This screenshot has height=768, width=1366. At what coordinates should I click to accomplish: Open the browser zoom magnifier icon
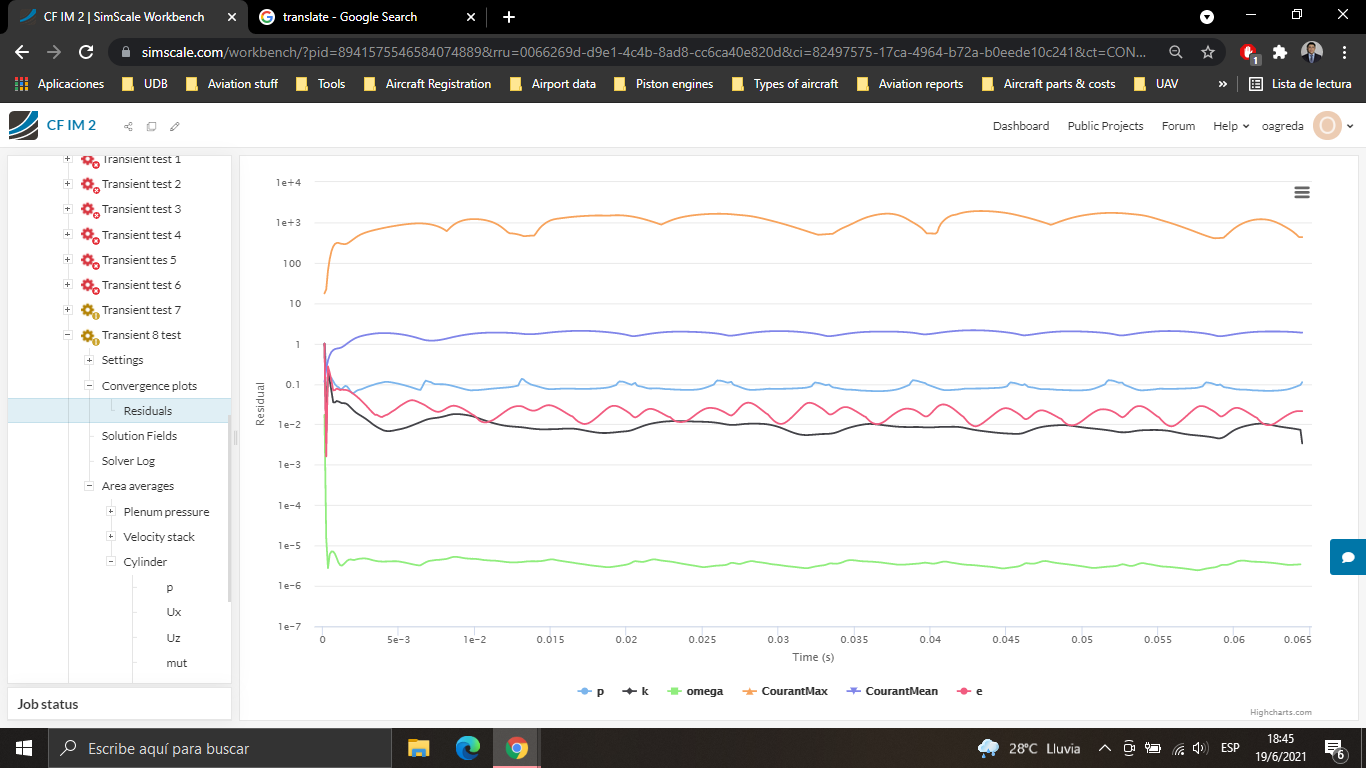click(x=1176, y=52)
